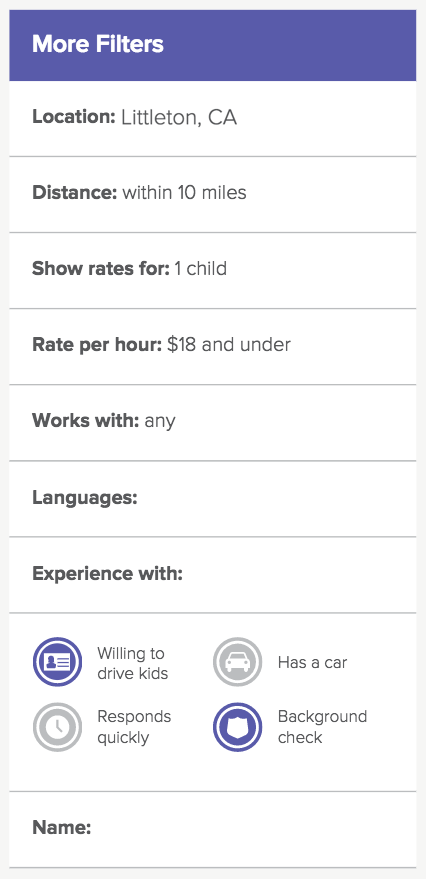This screenshot has width=426, height=879.
Task: Enable the Has a car icon
Action: click(x=238, y=662)
